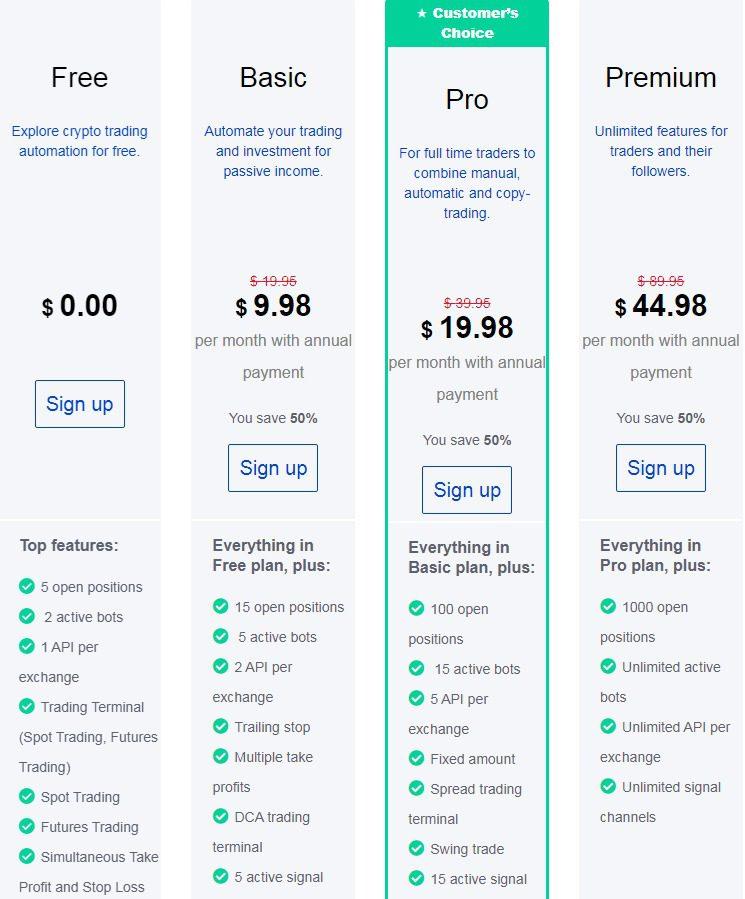This screenshot has width=745, height=899.
Task: Click checkmark icon next to 1000 open positions
Action: (608, 606)
